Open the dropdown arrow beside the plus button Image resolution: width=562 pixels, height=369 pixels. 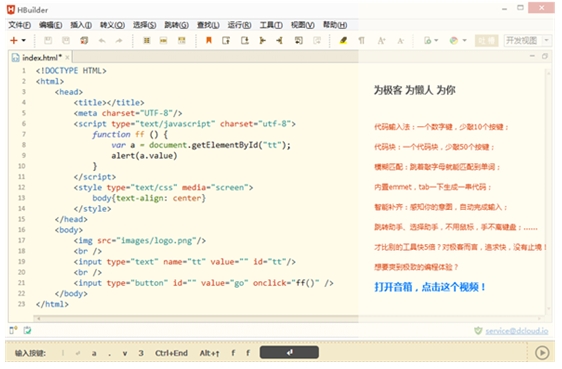point(24,40)
